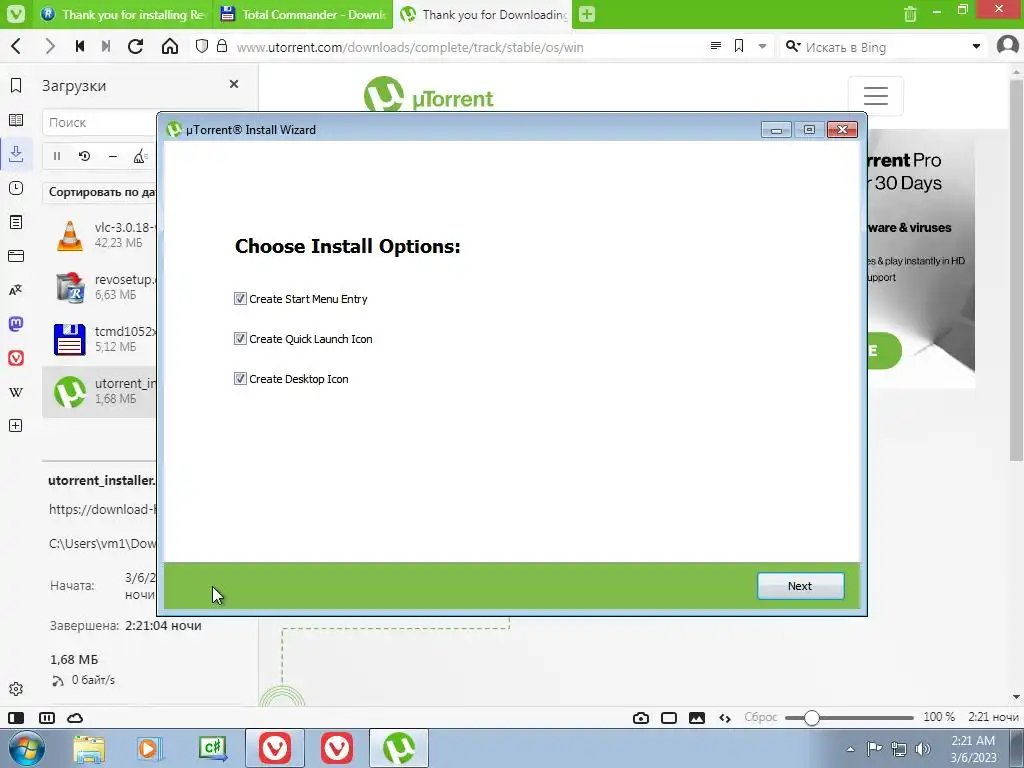Viewport: 1024px width, 768px height.
Task: Select utorrent_installer download entry
Action: pos(99,392)
